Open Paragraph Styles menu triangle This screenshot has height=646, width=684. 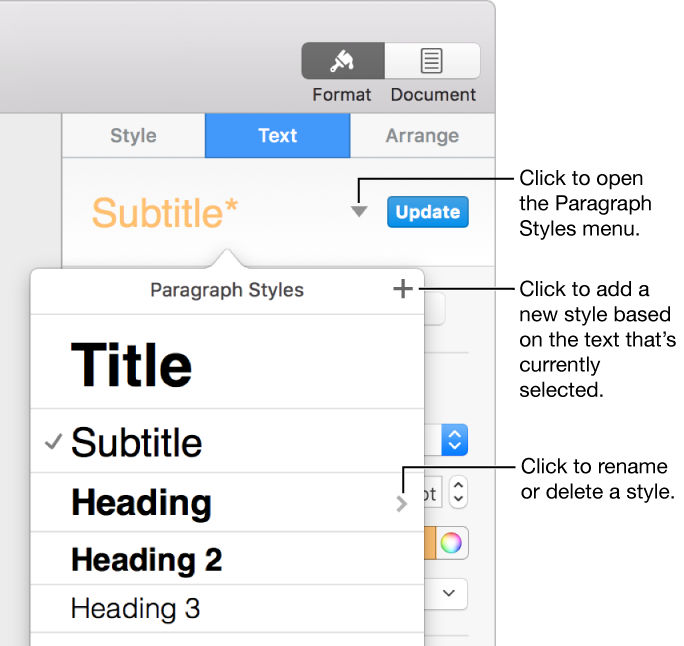(359, 212)
